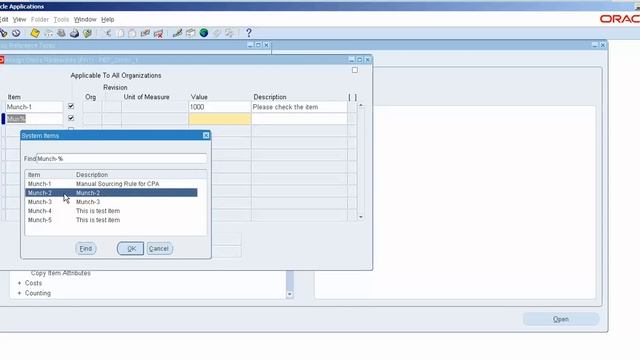This screenshot has height=360, width=640.
Task: Click the Open button in the Navigator
Action: (561, 319)
